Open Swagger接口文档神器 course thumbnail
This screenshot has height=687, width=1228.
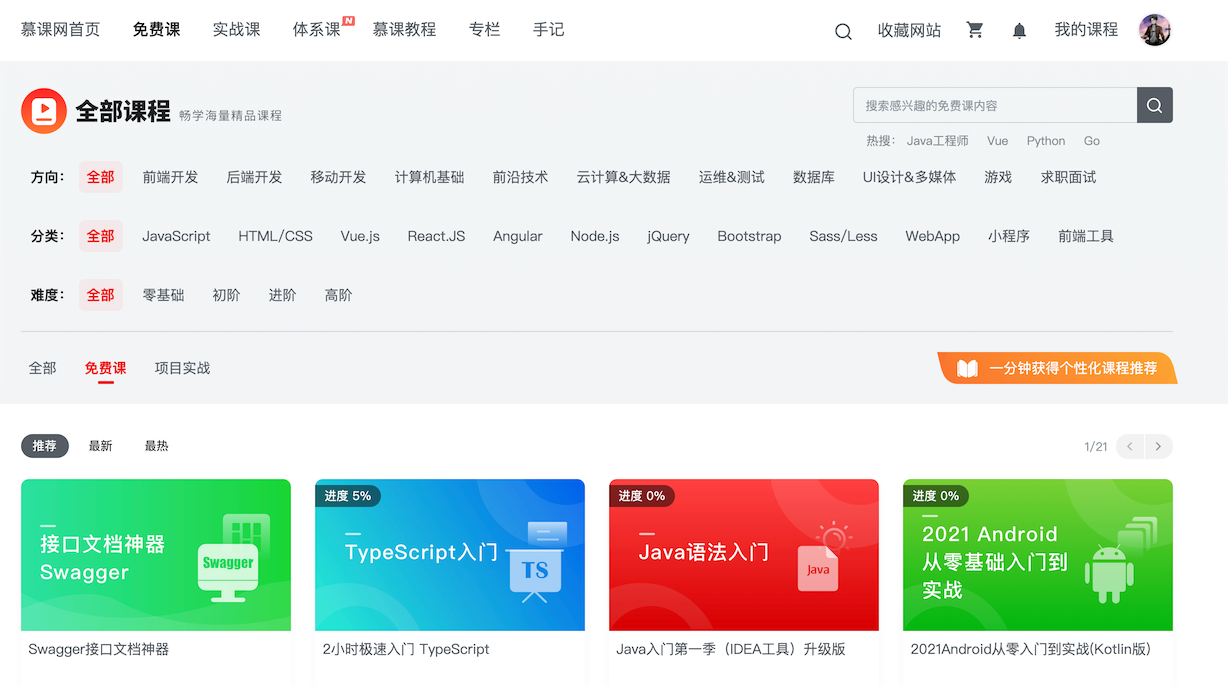156,555
